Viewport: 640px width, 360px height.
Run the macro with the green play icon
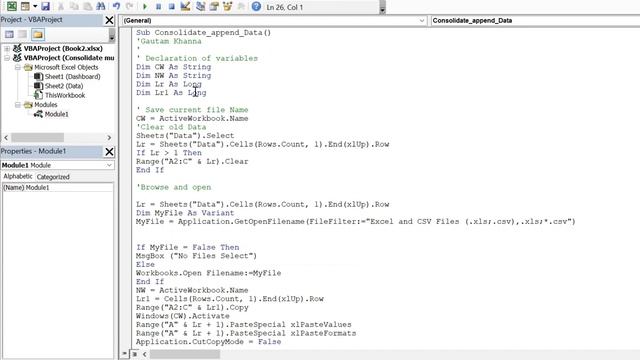tap(144, 7)
